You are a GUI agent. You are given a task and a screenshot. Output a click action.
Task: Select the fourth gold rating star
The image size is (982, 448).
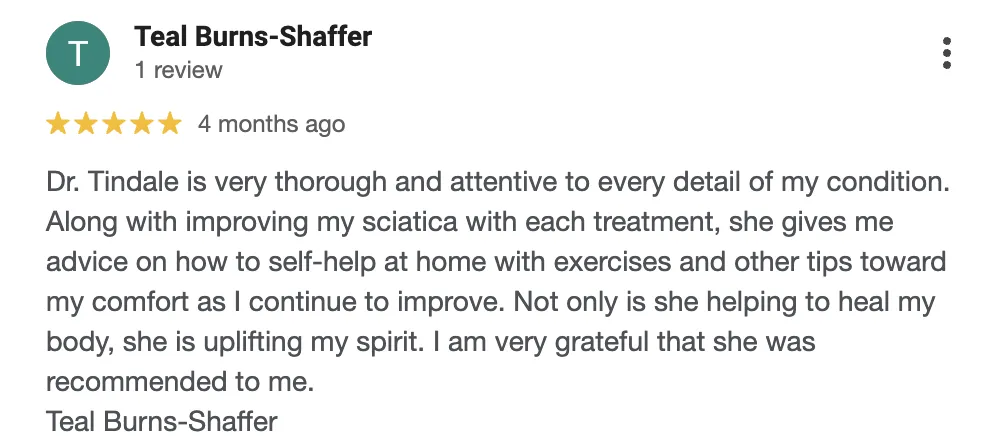tap(142, 123)
